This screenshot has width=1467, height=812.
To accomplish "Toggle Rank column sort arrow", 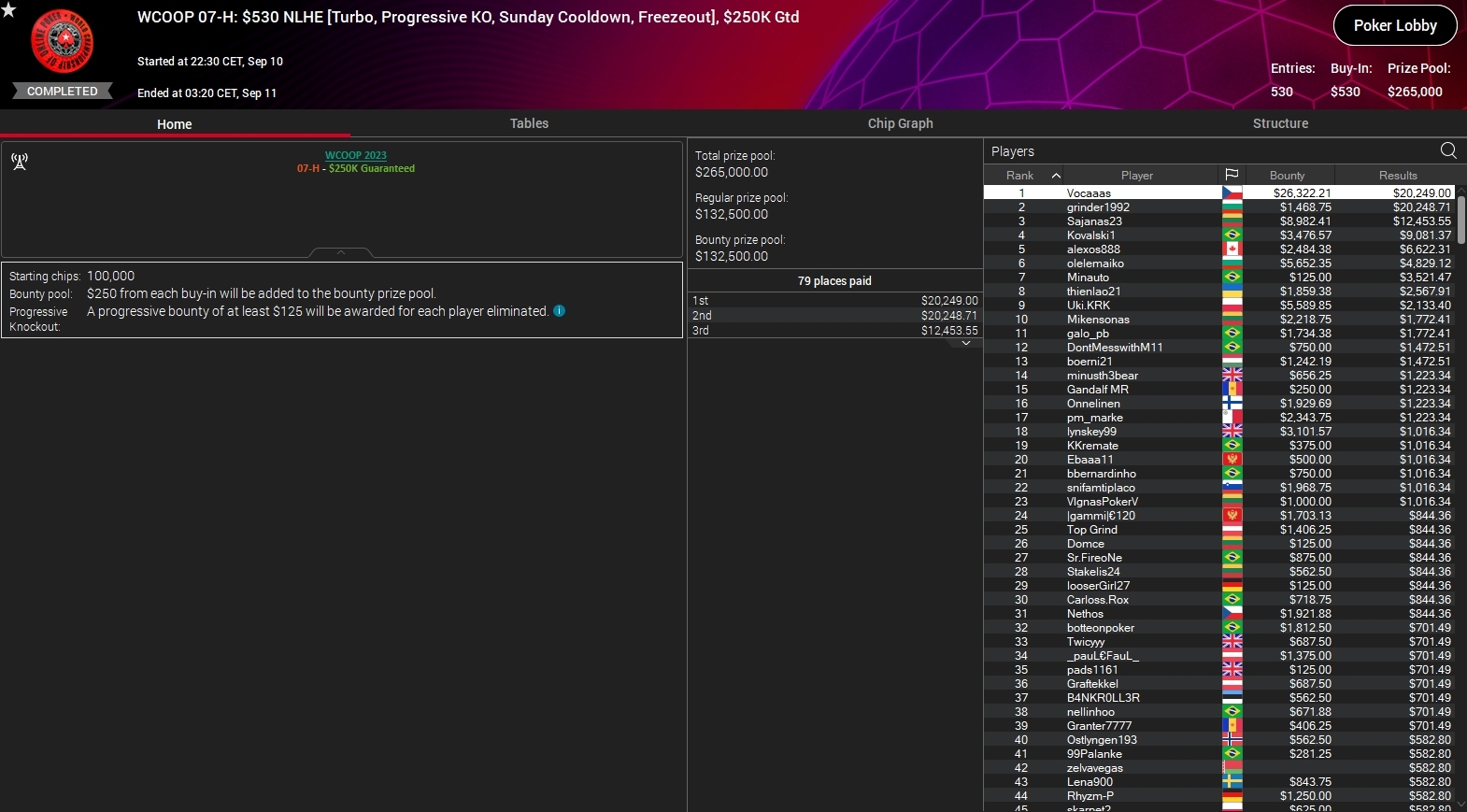I will 1056,175.
